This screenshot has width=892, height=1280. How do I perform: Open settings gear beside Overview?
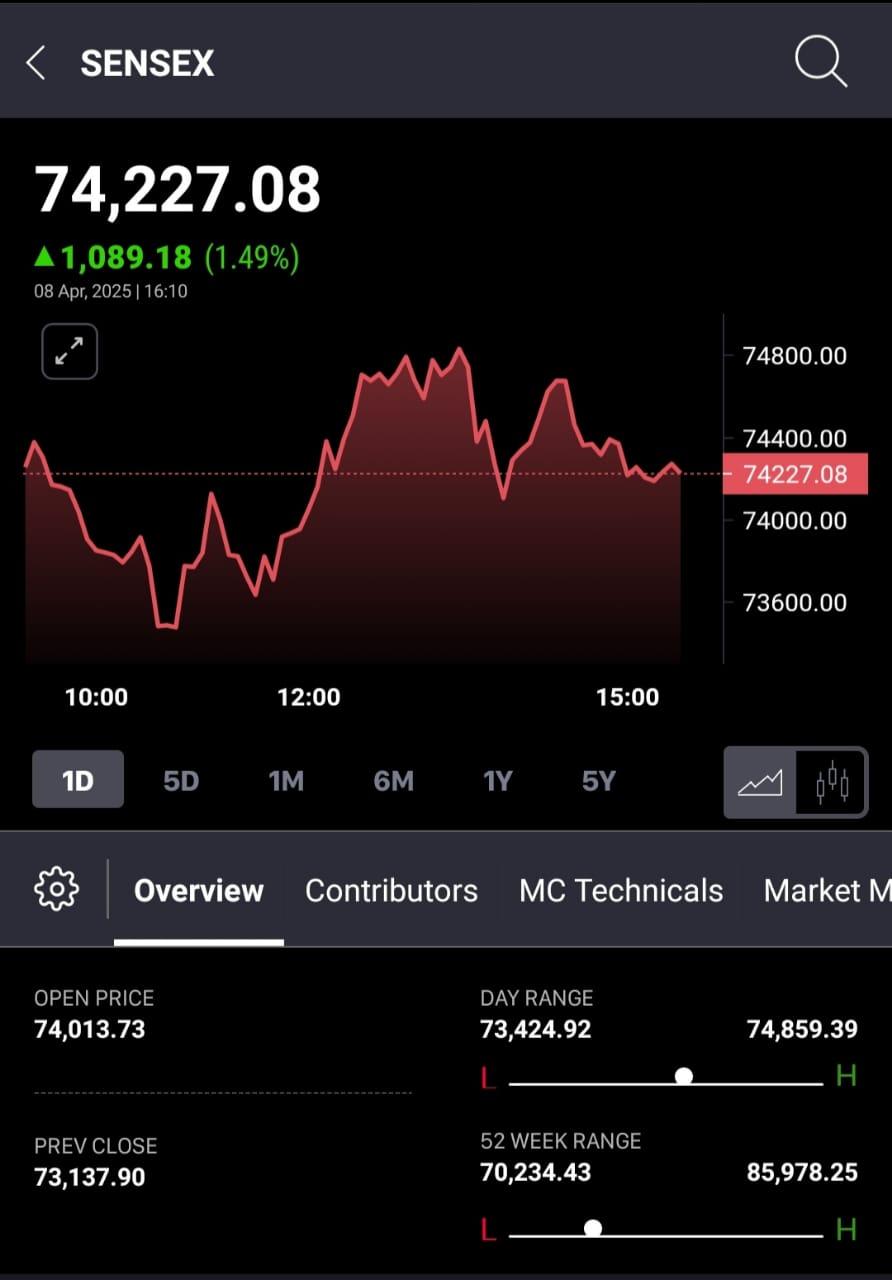(56, 888)
